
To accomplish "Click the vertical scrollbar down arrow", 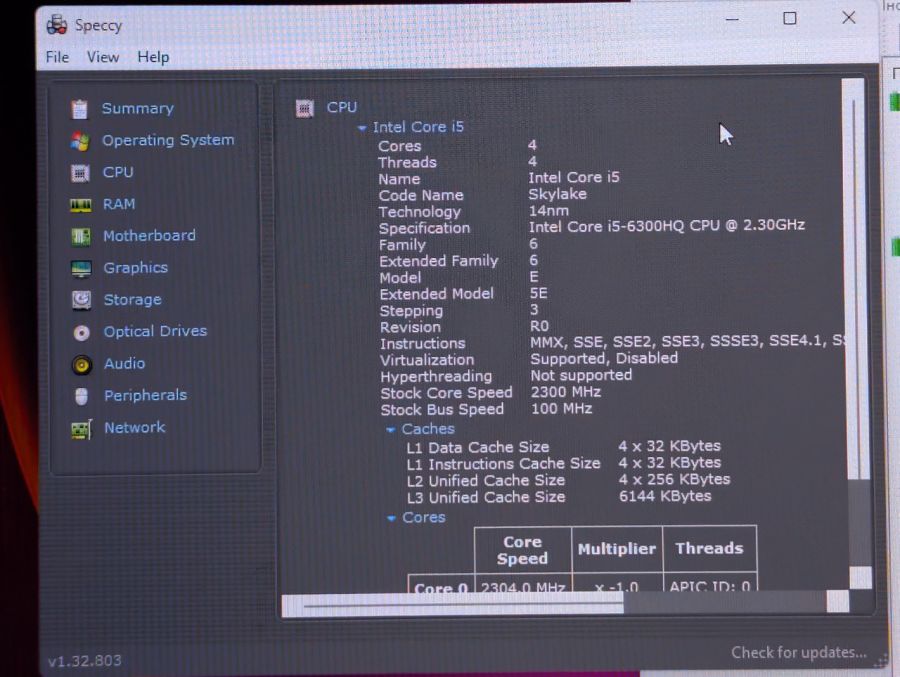I will [860, 578].
